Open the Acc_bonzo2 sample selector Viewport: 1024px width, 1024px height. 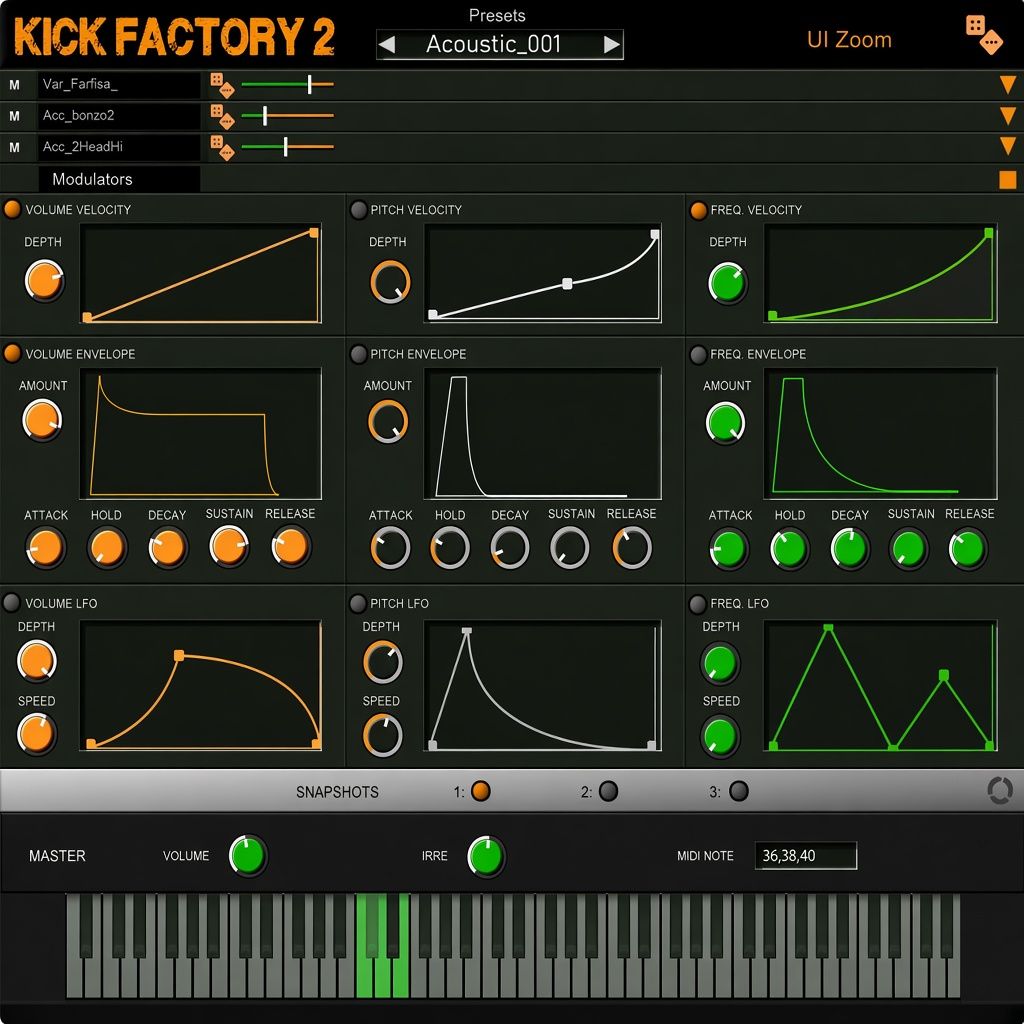point(119,116)
